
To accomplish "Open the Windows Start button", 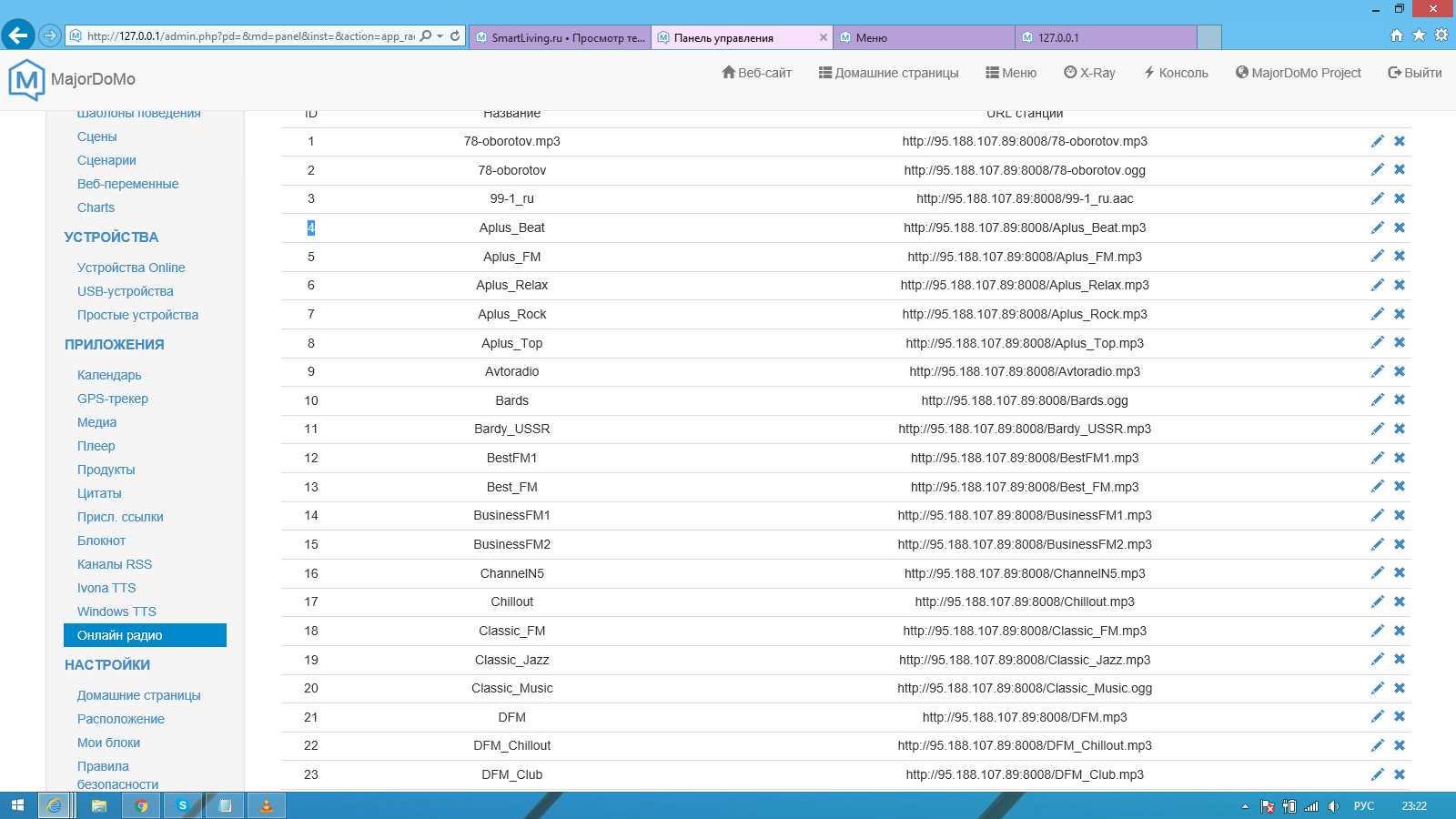I will [17, 805].
